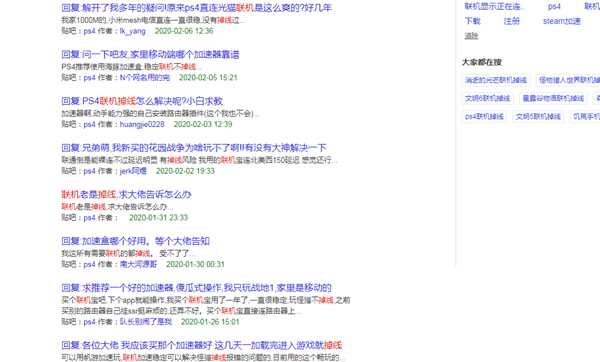Click the 注册 search history link
Image resolution: width=600 pixels, height=362 pixels.
pyautogui.click(x=512, y=21)
